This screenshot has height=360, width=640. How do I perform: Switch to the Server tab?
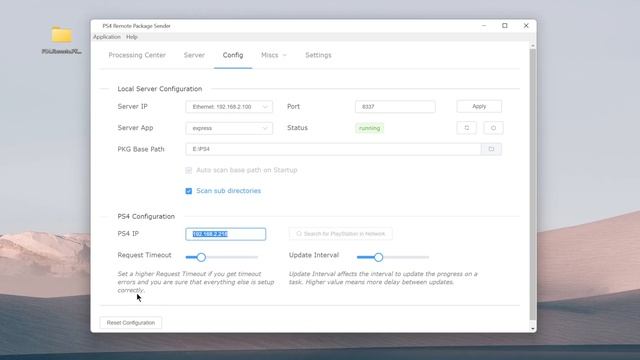coord(194,55)
